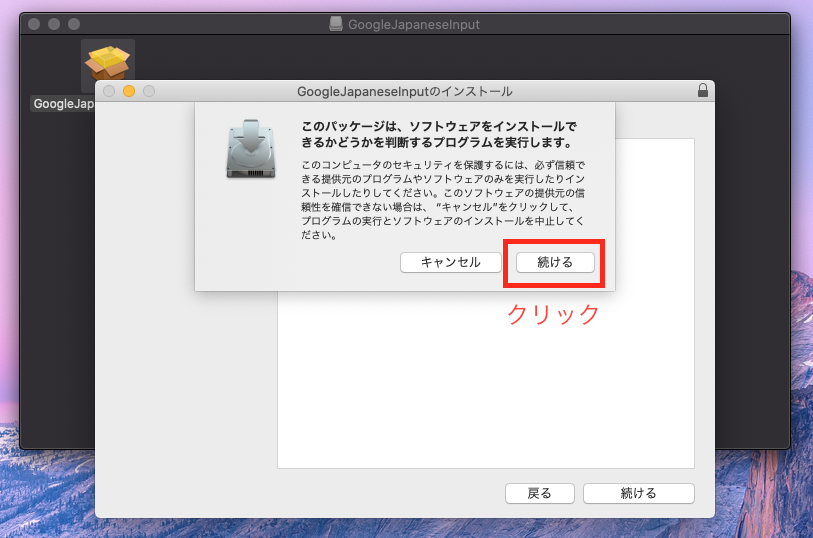Close the background GoogleJapaneseInput Finder window
Viewport: 813px width, 538px height.
coord(34,24)
